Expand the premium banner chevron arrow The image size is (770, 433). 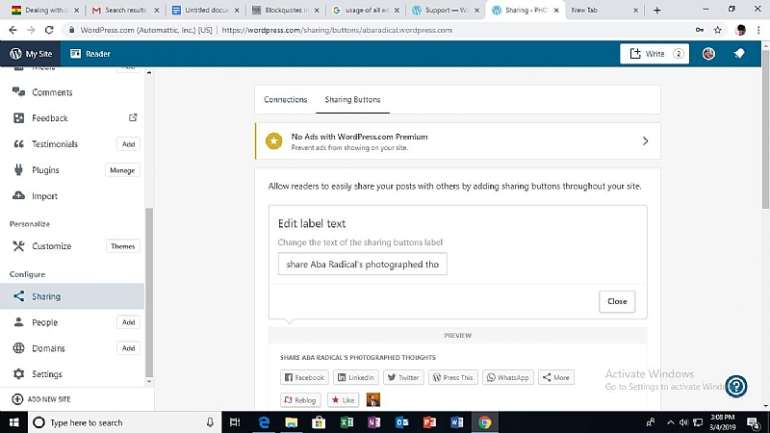(645, 141)
